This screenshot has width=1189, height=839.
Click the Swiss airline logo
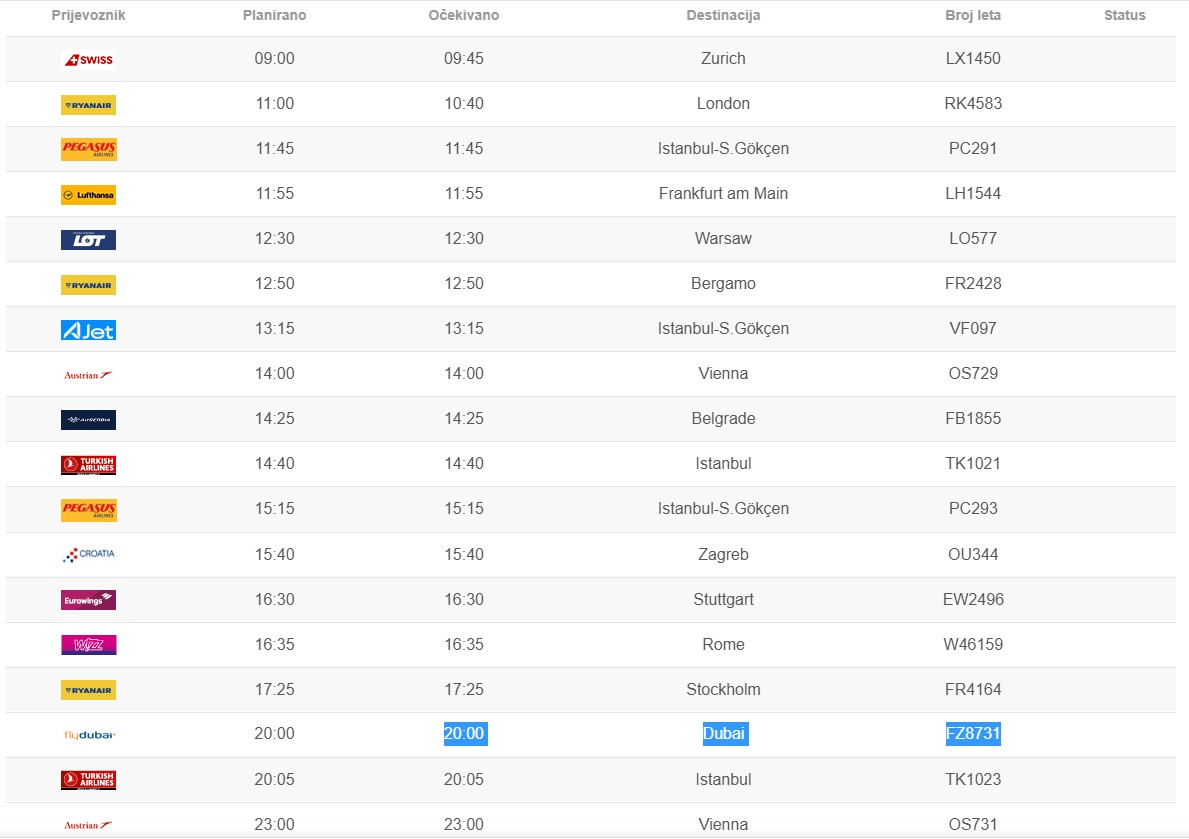coord(88,60)
